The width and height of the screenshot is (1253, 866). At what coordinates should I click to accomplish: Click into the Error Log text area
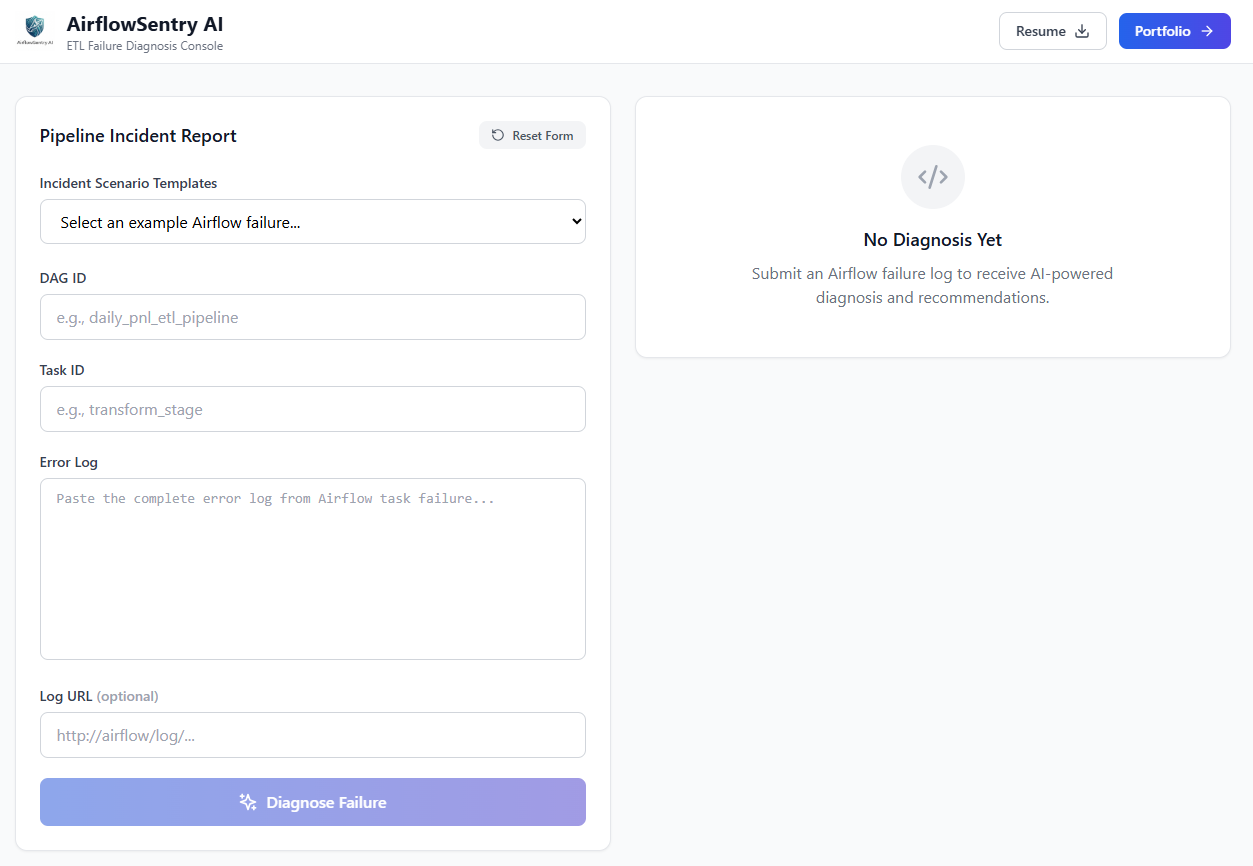(313, 569)
